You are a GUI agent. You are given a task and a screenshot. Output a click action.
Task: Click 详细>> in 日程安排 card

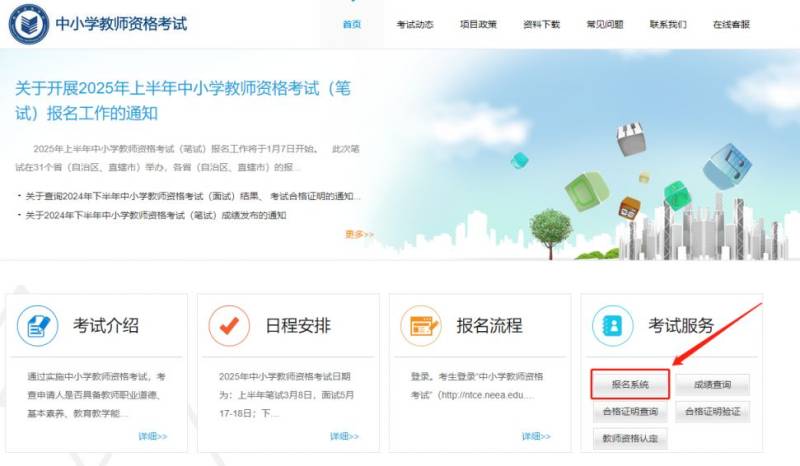344,436
